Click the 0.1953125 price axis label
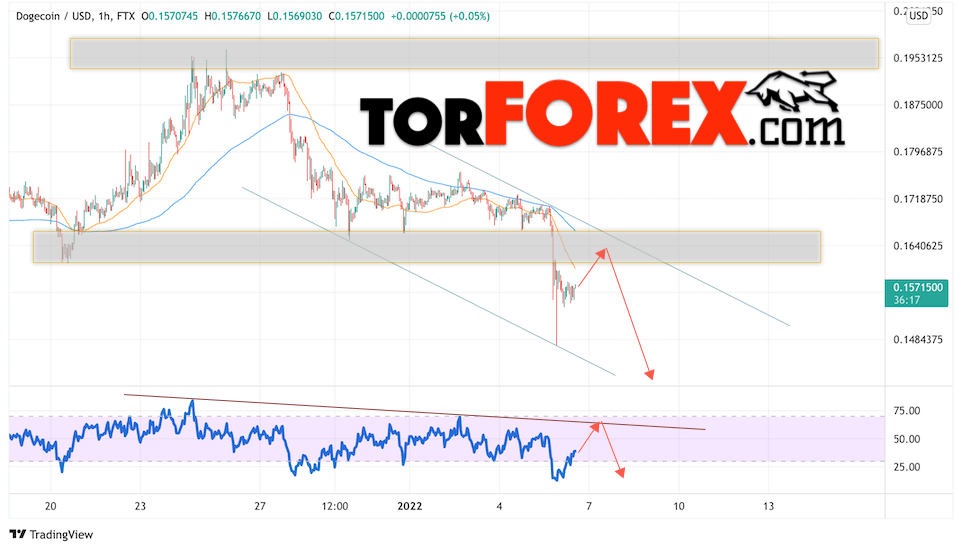Image resolution: width=962 pixels, height=550 pixels. (x=918, y=58)
